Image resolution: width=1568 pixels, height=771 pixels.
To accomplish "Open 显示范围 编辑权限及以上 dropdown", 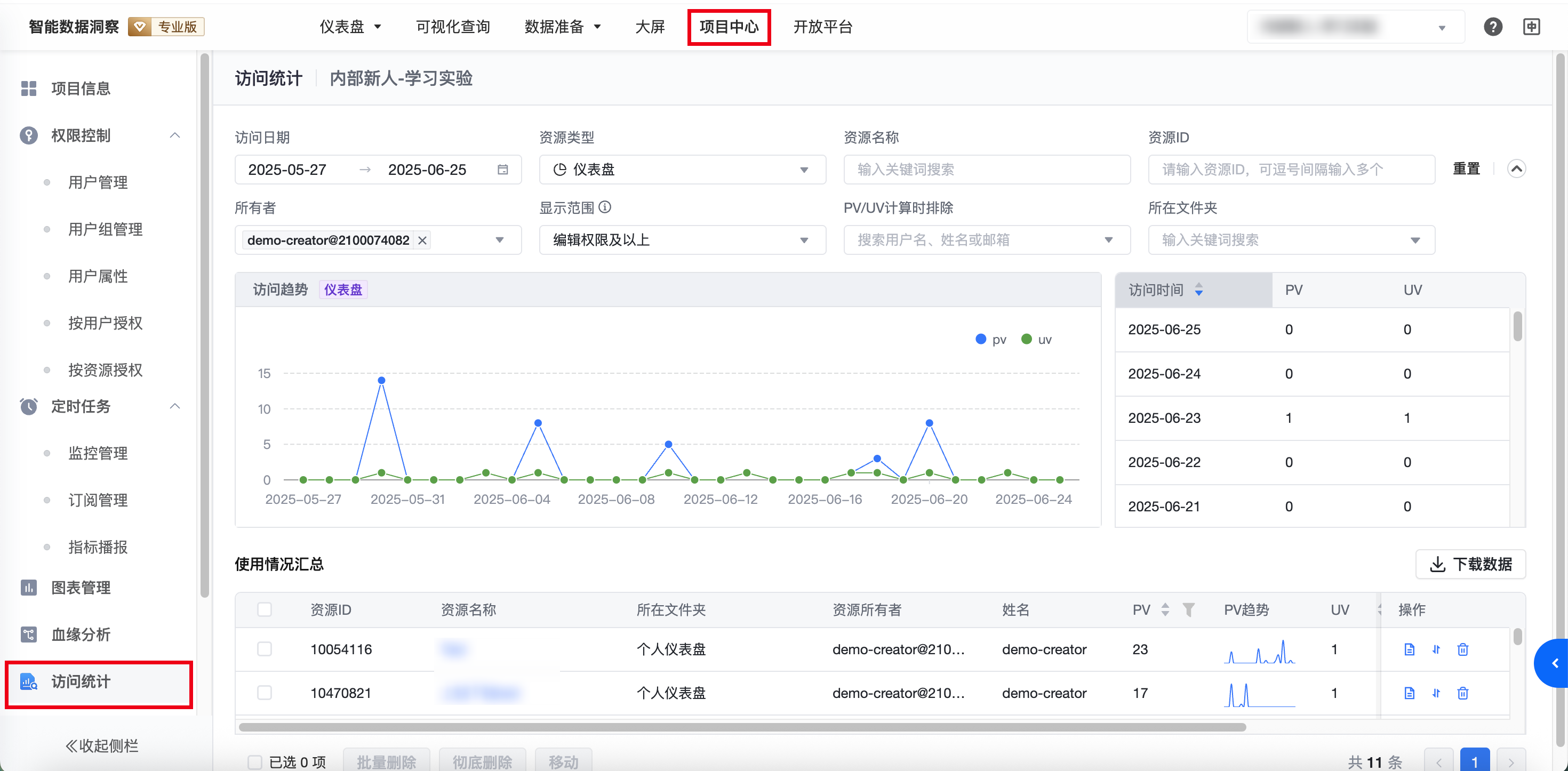I will [682, 240].
